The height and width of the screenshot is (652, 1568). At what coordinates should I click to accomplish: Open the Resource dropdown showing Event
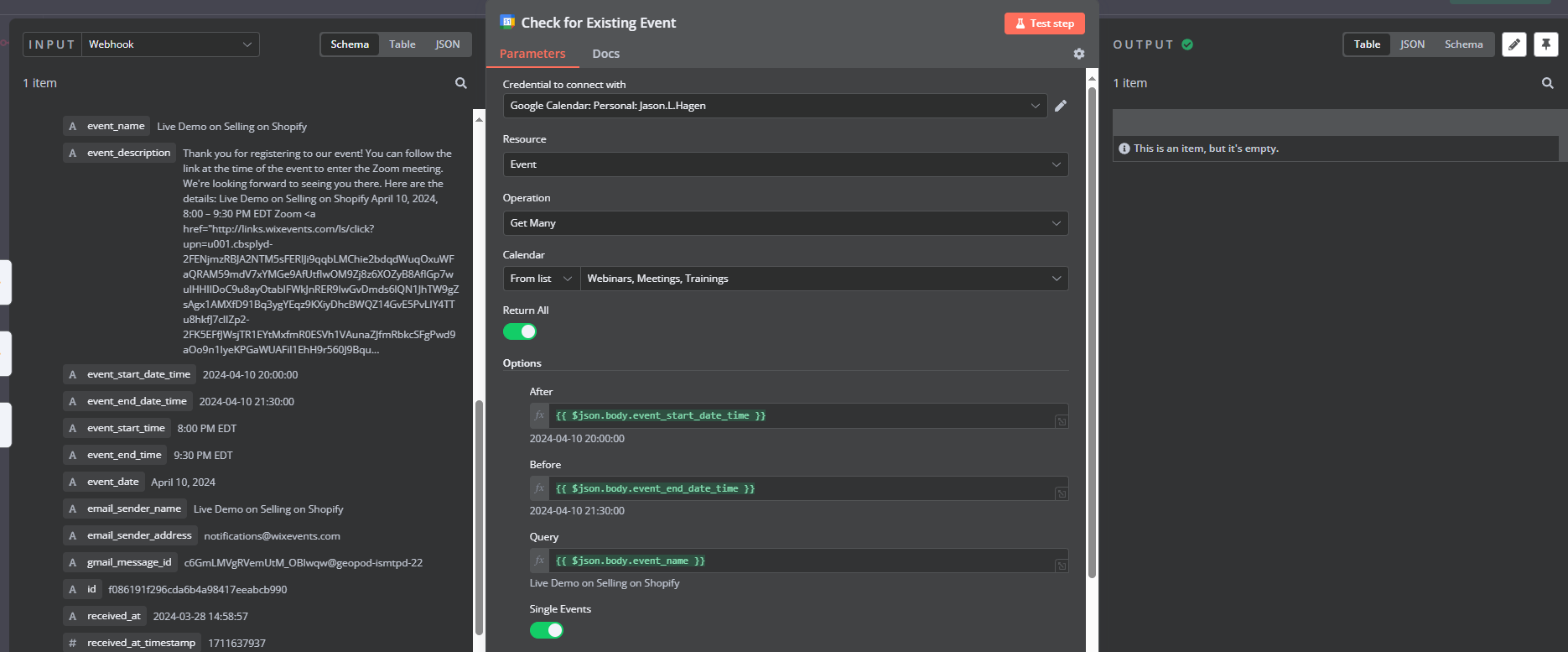tap(786, 164)
